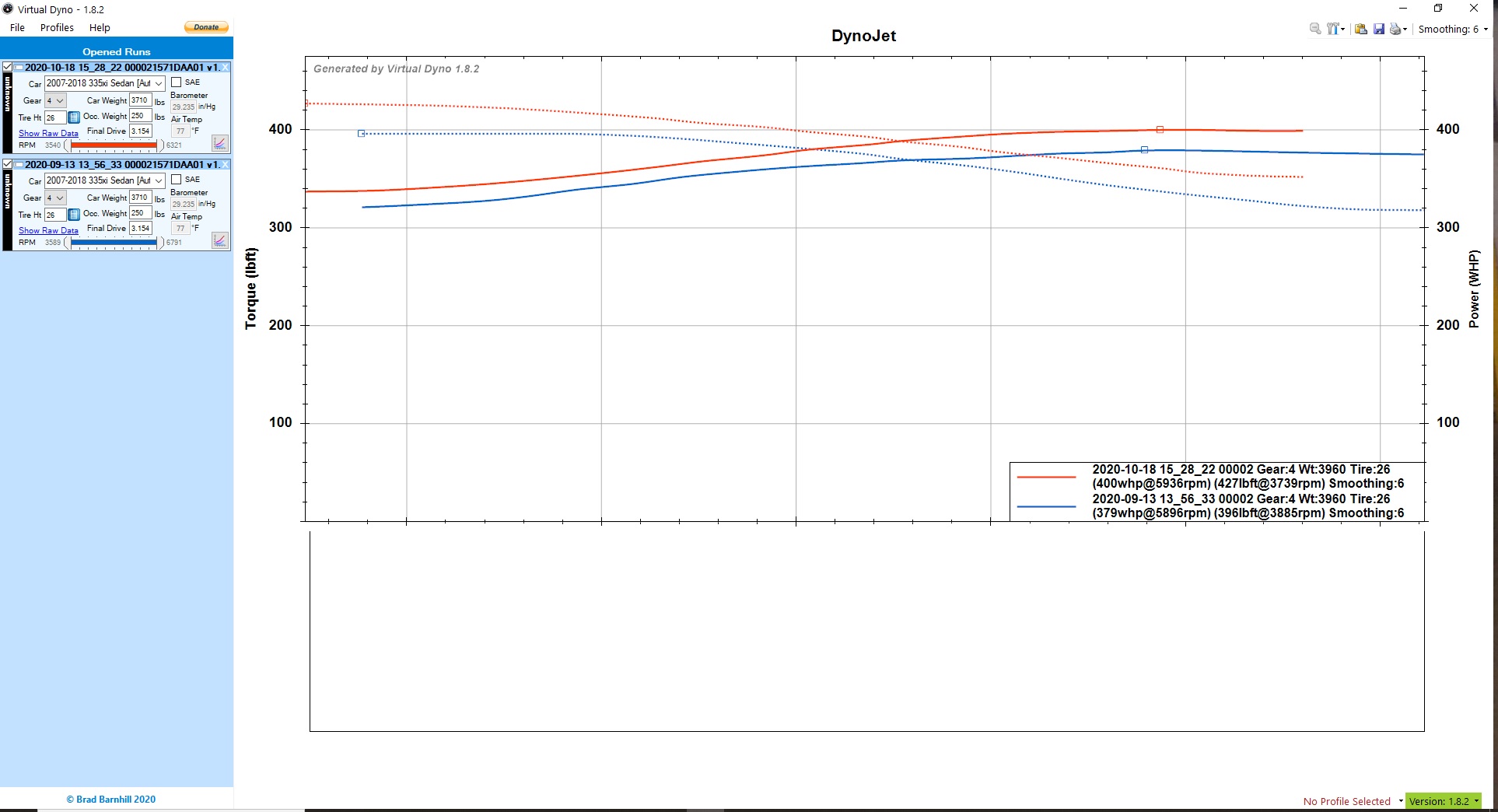Click the Virtual Dyno app icon in title bar

(8, 9)
